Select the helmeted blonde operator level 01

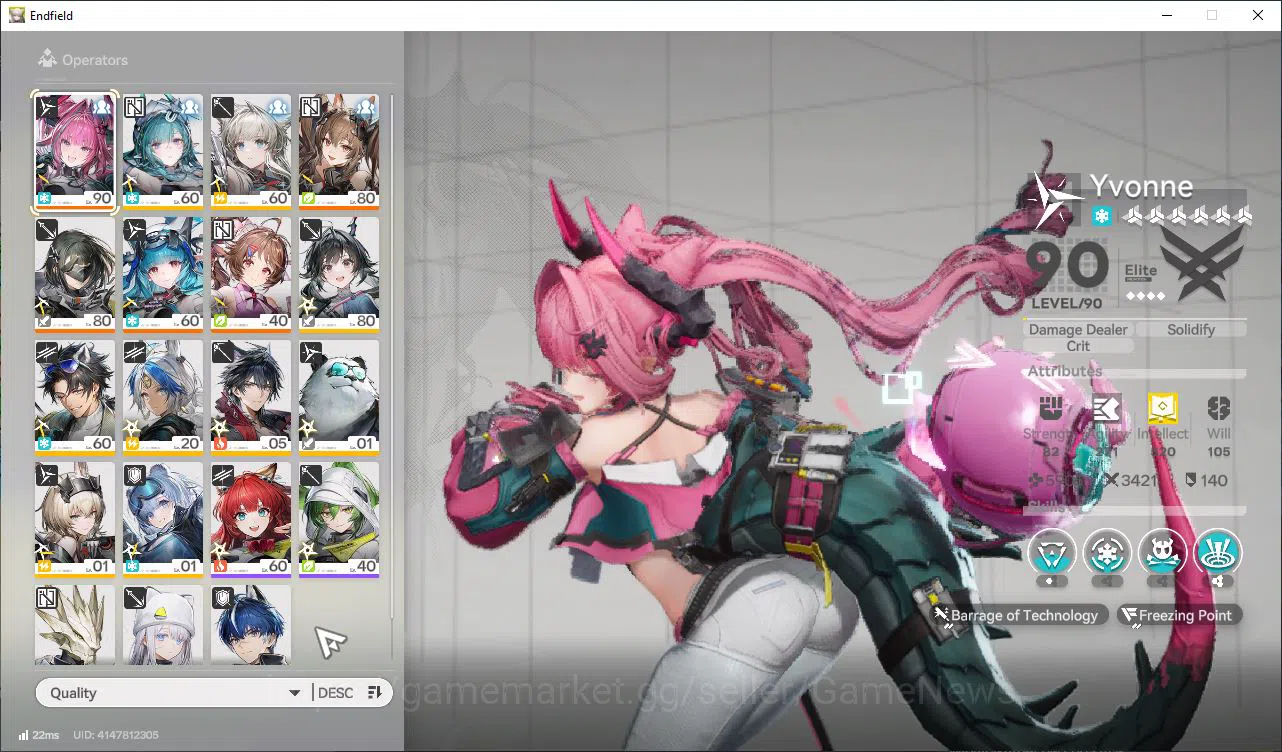click(75, 520)
